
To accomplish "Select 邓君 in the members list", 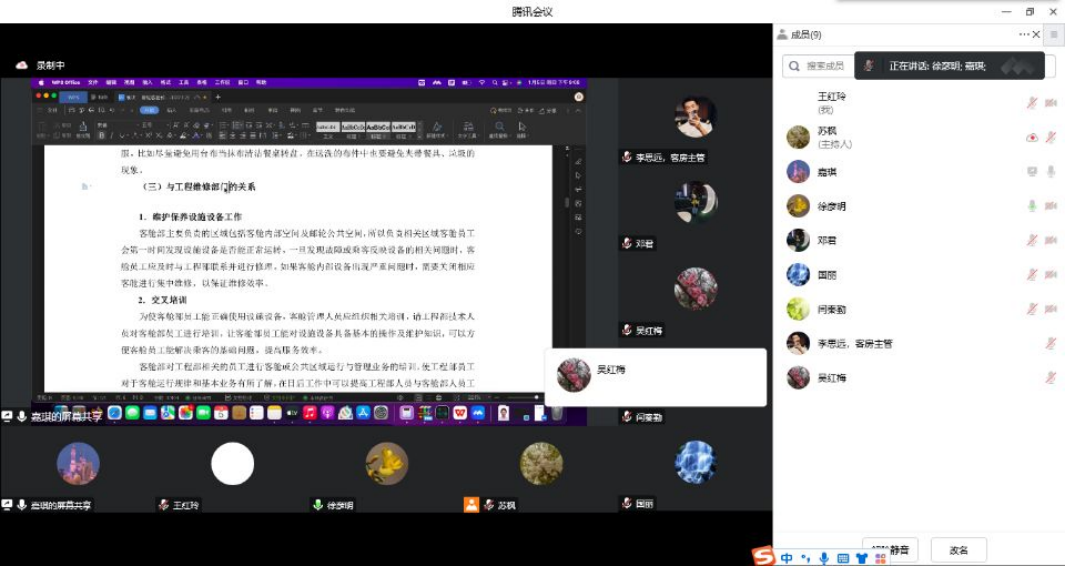I will [826, 240].
